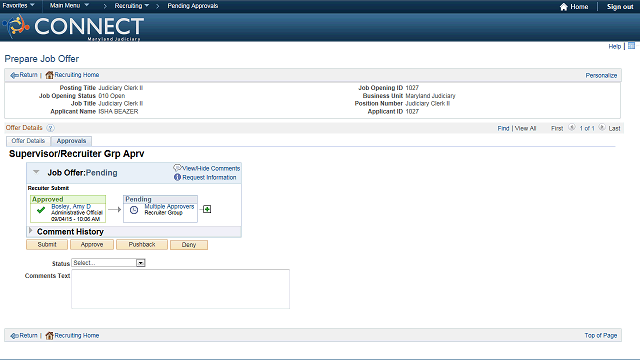Click the Supervisor/Recruiter Grp Aprv heading
Screen dimensions: 640x360
point(77,154)
